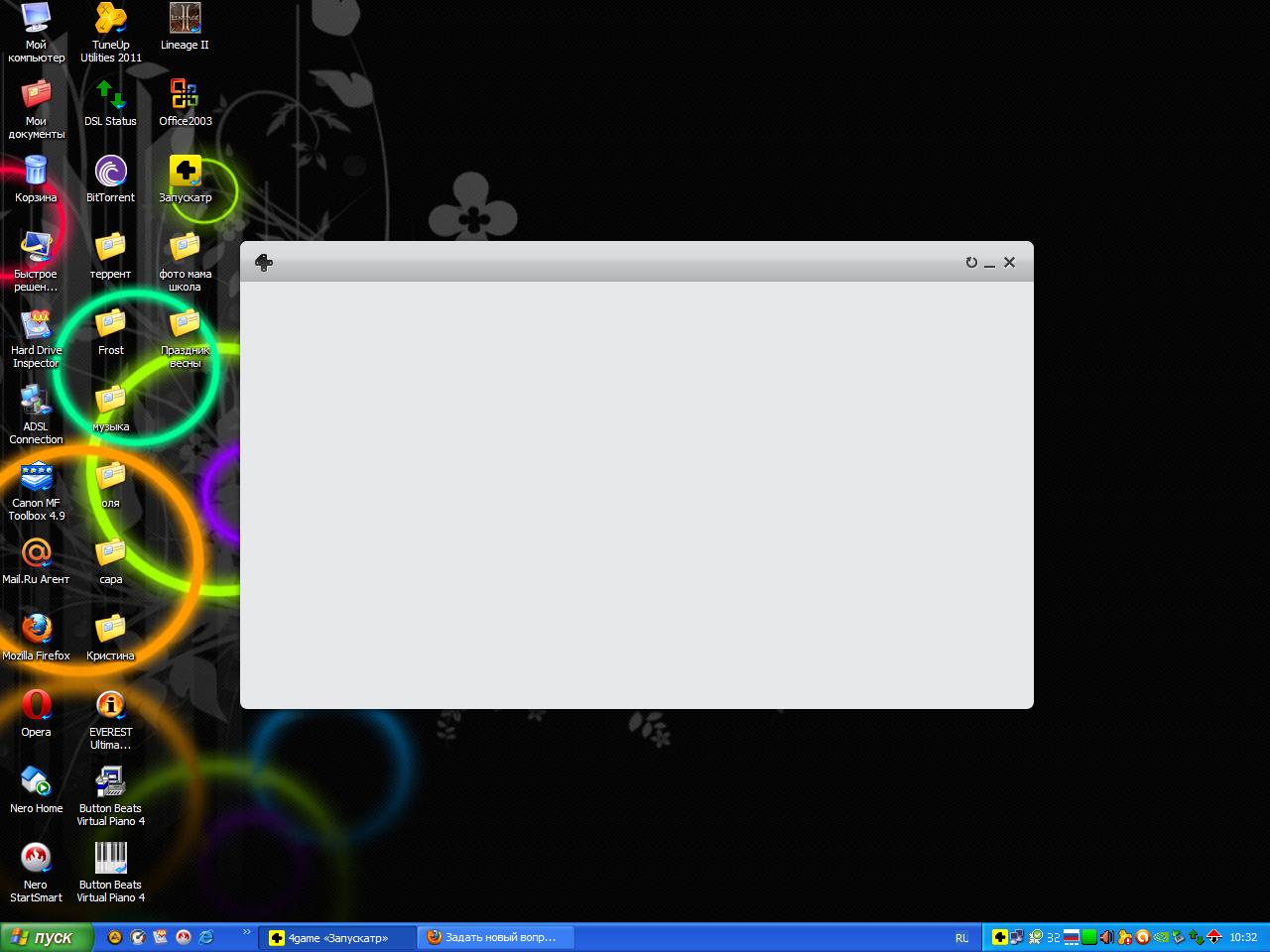Click the volume speaker icon in system tray

(x=1106, y=937)
